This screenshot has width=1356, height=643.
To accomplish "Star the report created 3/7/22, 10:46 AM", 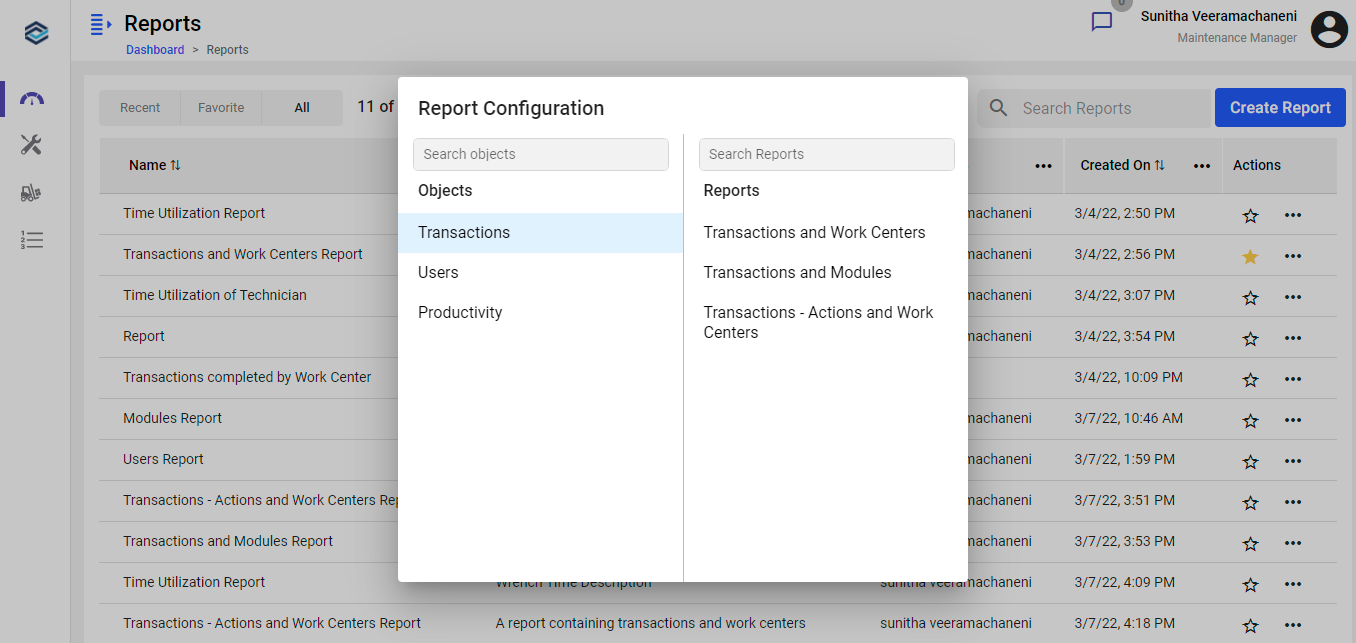I will click(x=1249, y=420).
